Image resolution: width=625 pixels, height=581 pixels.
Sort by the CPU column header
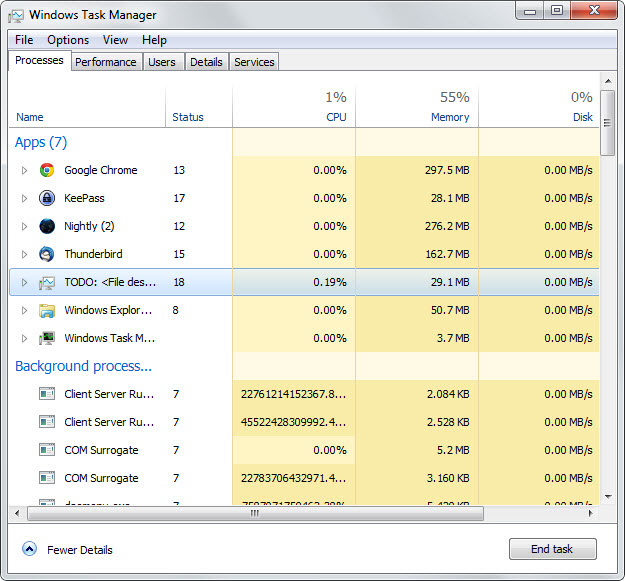coord(336,117)
